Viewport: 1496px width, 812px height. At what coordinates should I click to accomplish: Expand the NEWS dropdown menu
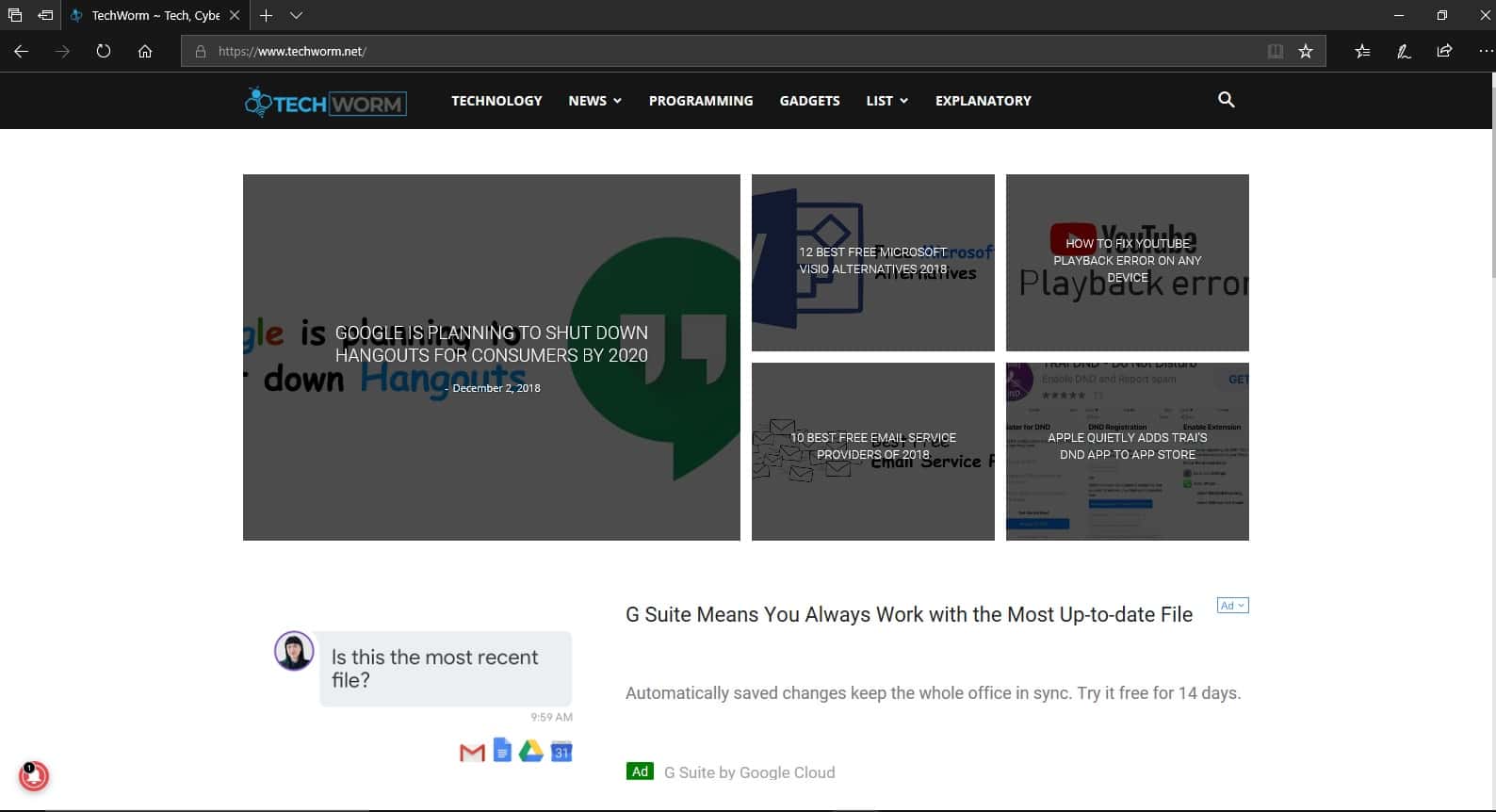[594, 101]
